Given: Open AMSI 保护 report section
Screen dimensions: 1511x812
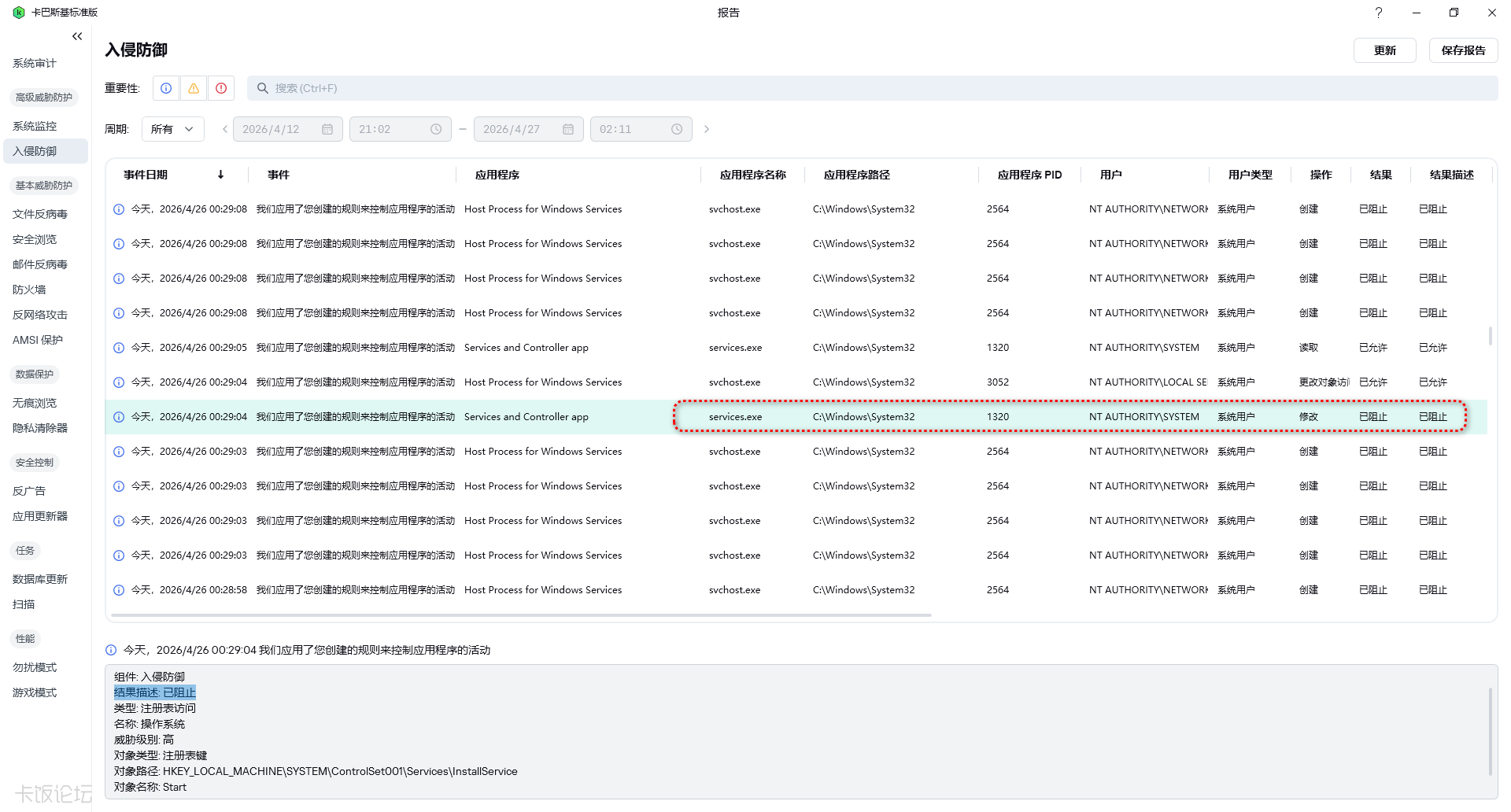Looking at the screenshot, I should [38, 340].
